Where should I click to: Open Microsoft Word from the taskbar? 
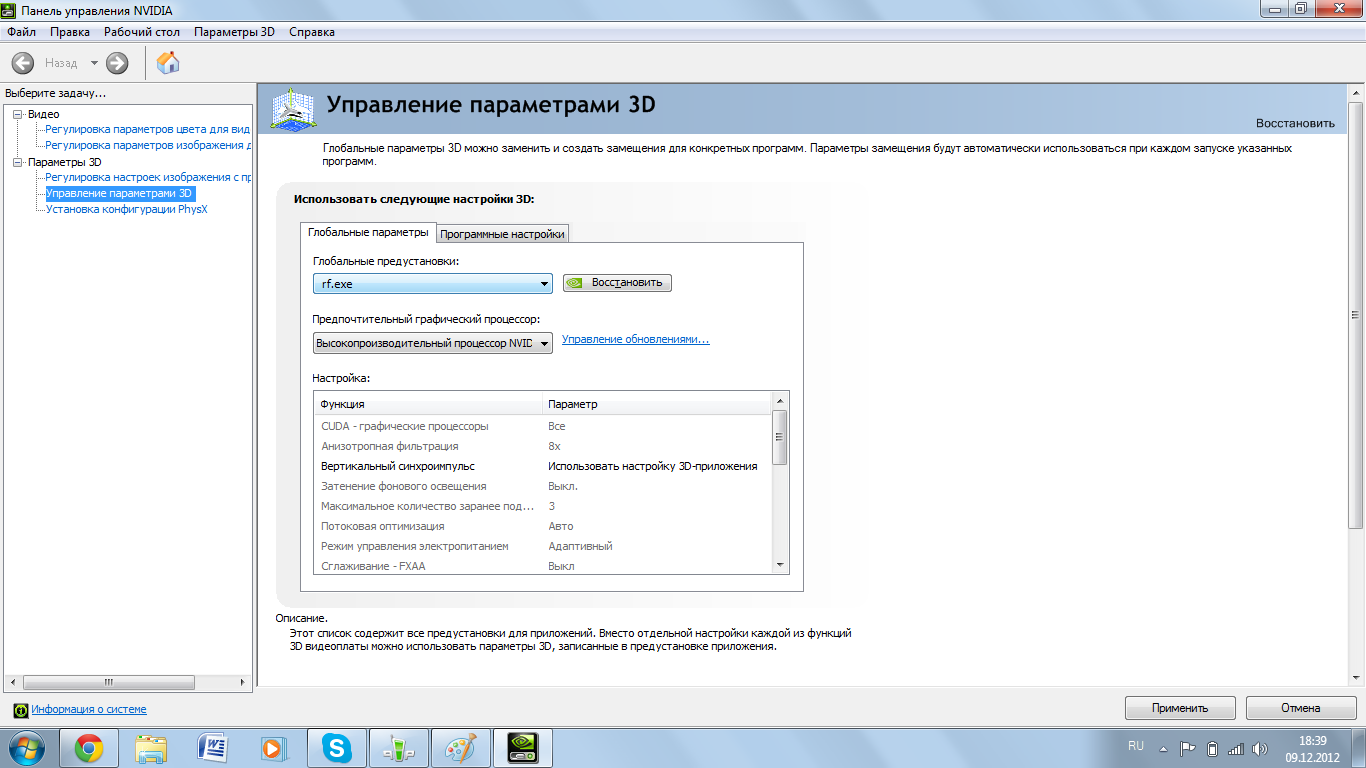pyautogui.click(x=213, y=748)
